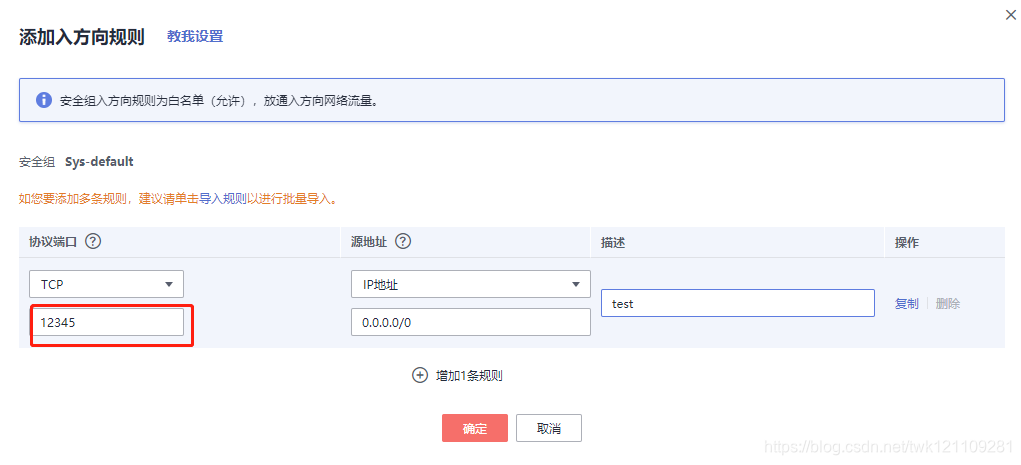Screen dimensions: 1021x465
Task: Open the IP地址 source type dropdown
Action: click(x=471, y=284)
